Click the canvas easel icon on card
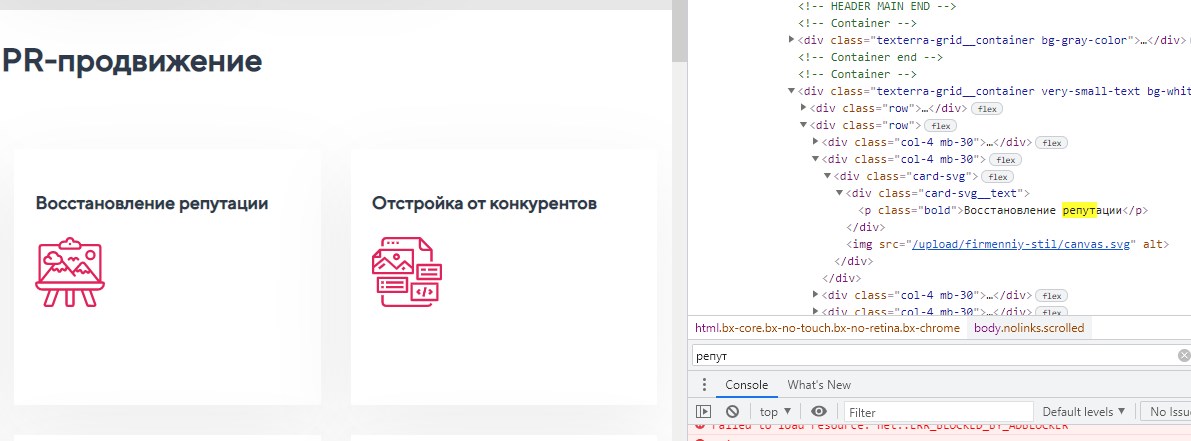 click(70, 272)
